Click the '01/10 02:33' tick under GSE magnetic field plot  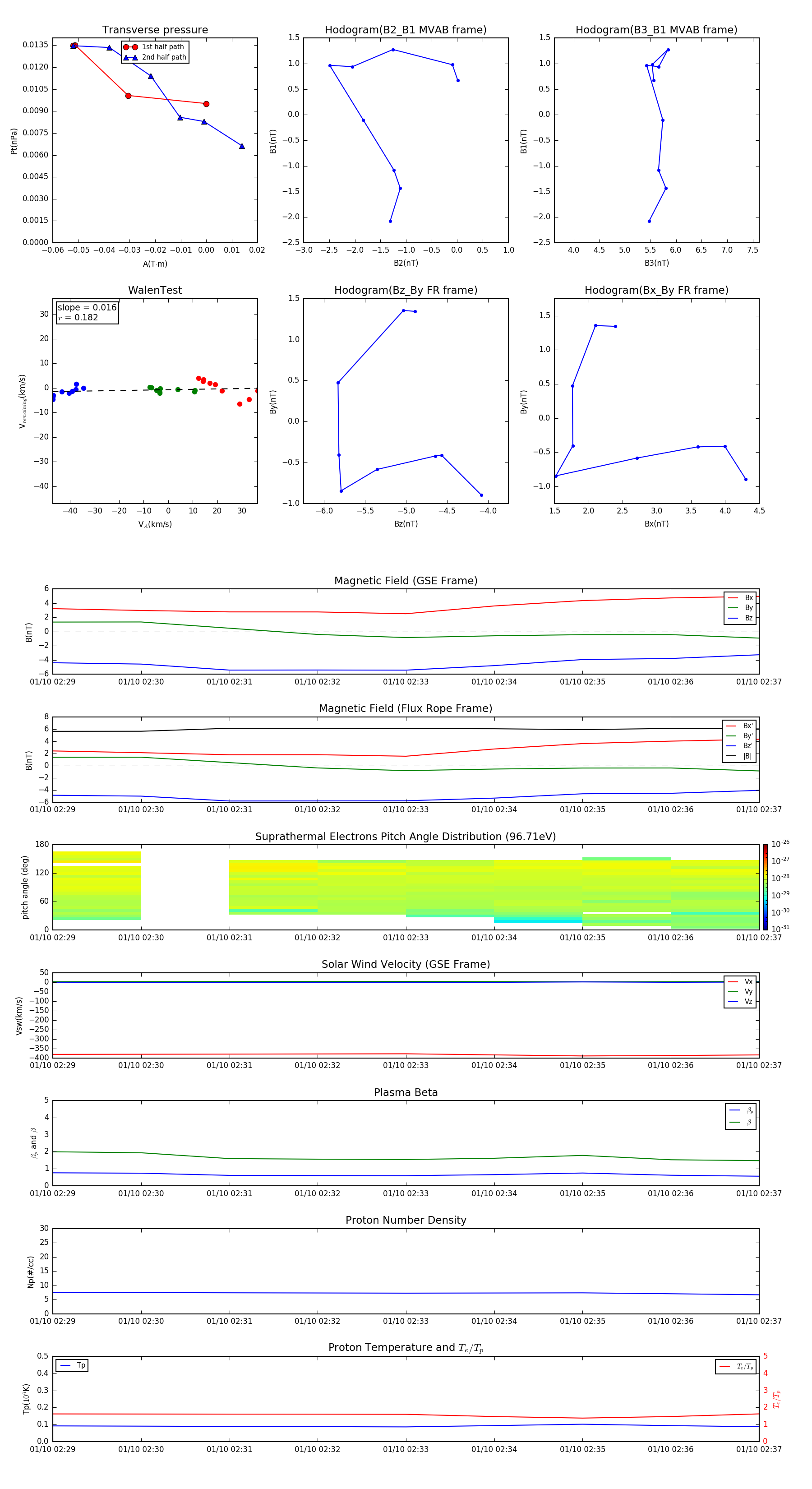(x=406, y=682)
